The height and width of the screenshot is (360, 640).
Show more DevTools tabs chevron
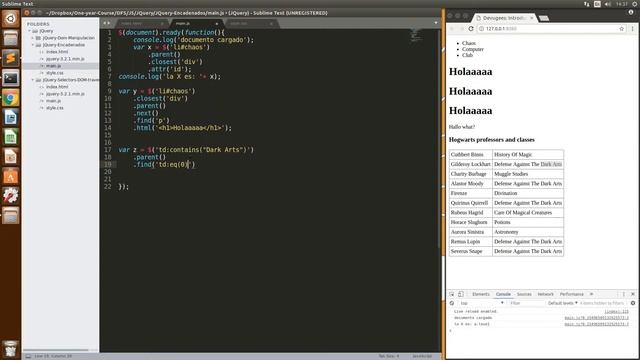591,294
